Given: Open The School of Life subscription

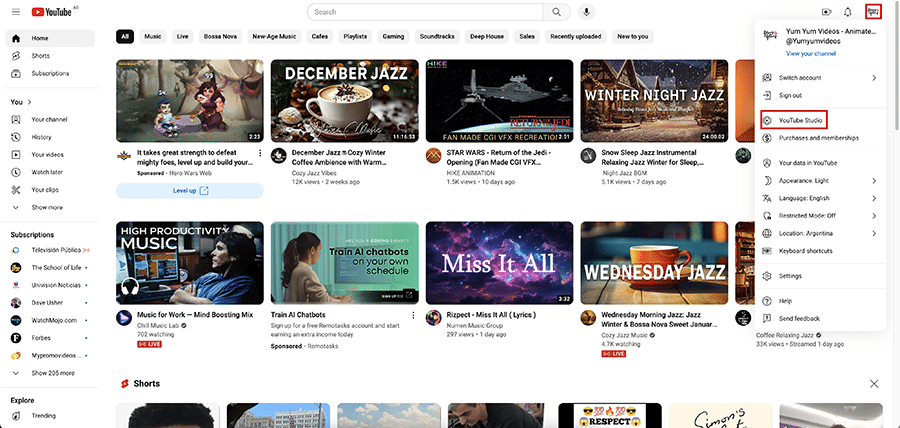Looking at the screenshot, I should coord(50,267).
